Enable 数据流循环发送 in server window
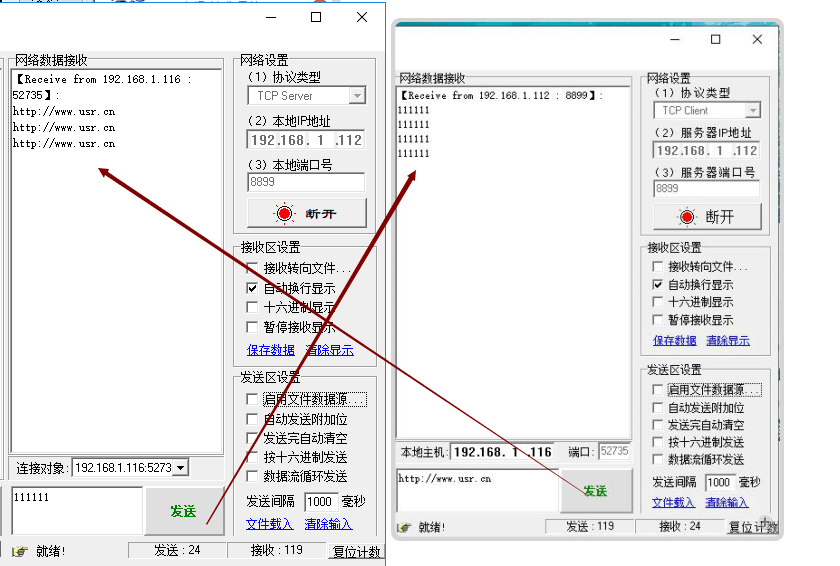Image resolution: width=840 pixels, height=566 pixels. click(253, 476)
